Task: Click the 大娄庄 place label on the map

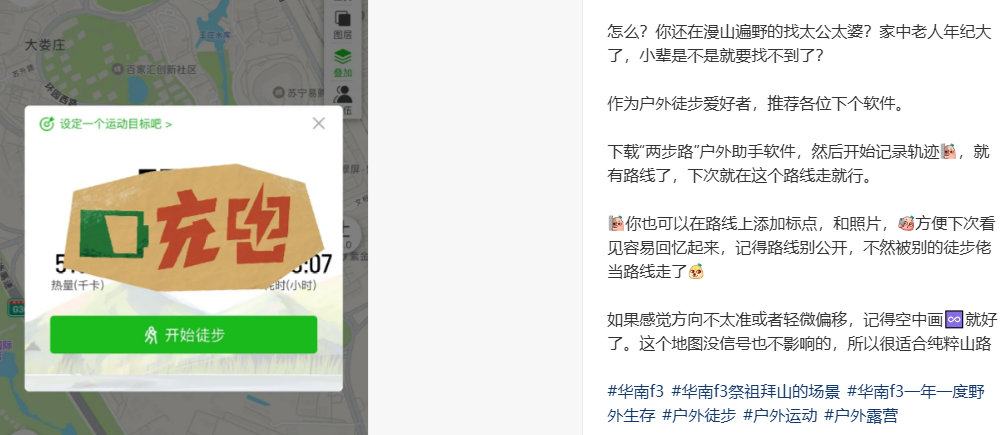Action: pyautogui.click(x=45, y=45)
